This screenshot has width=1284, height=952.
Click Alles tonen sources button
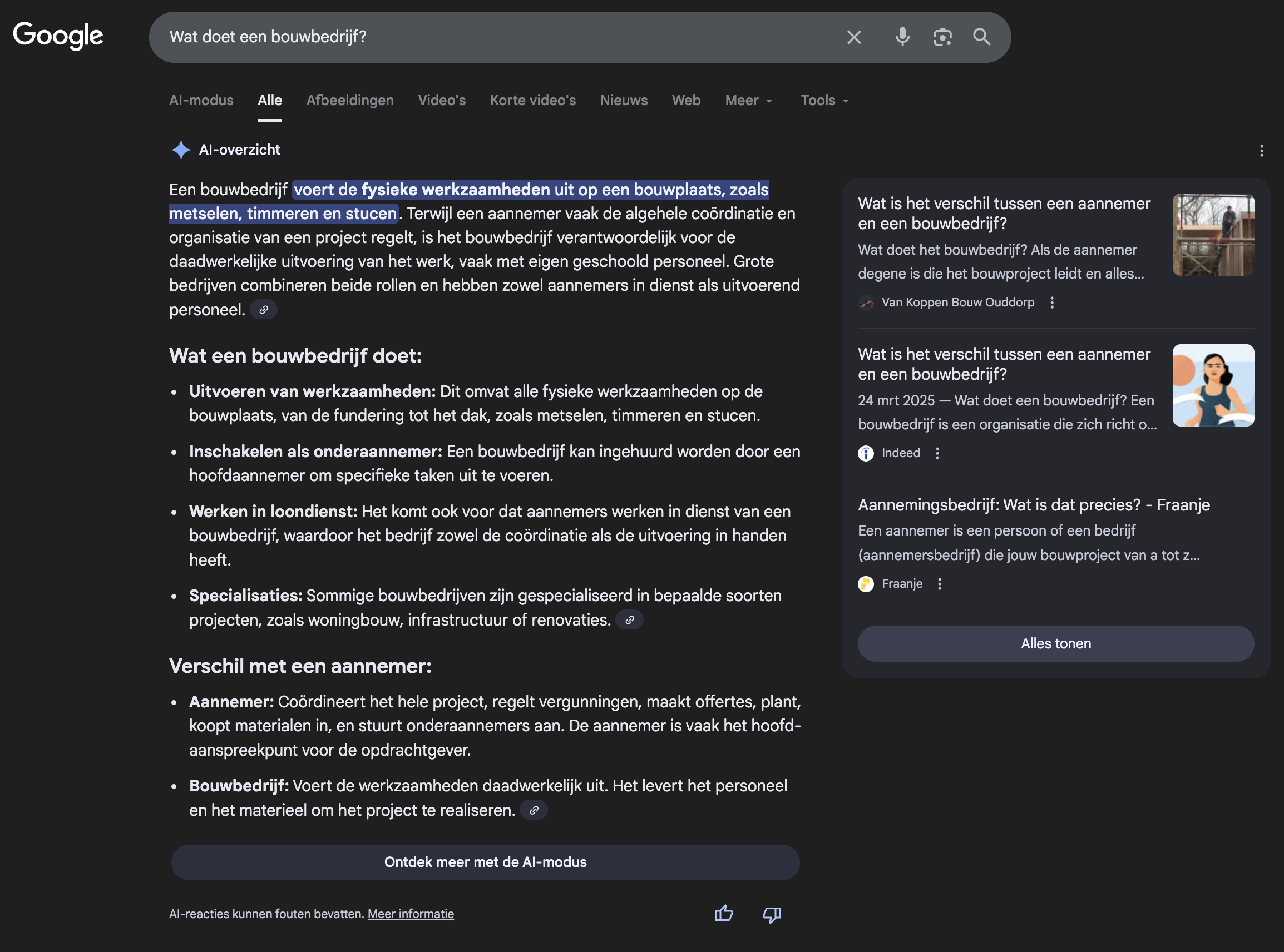click(1056, 643)
